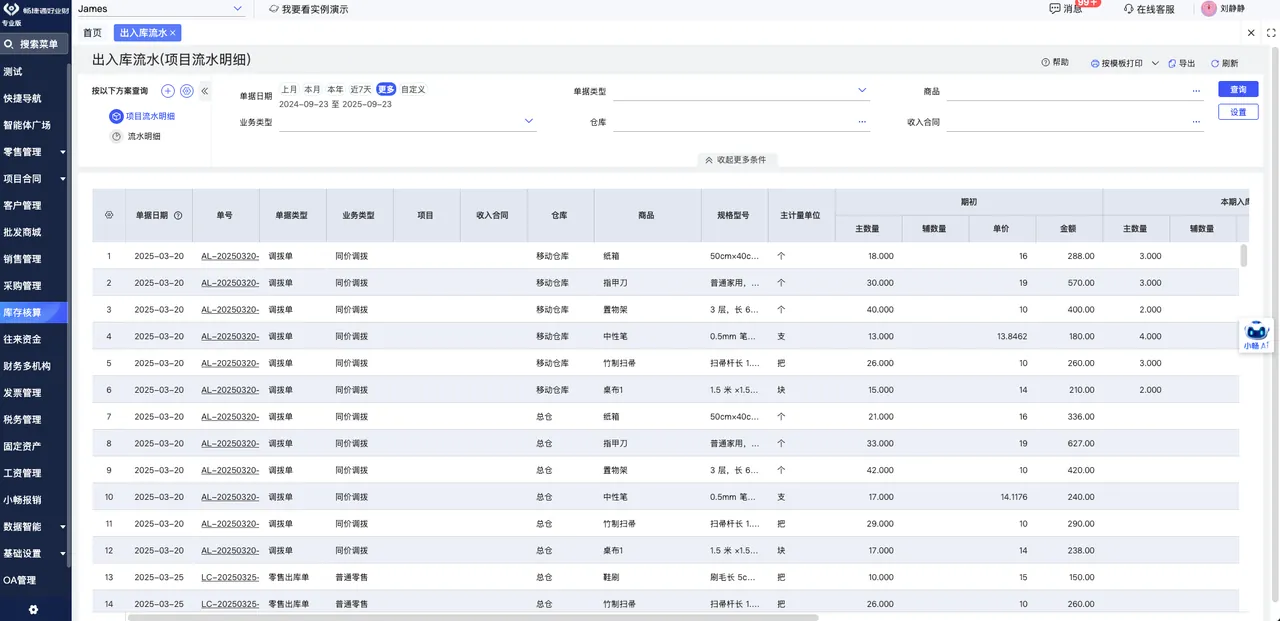Collapse 收起更多条件 filter section
The width and height of the screenshot is (1280, 621).
735,160
